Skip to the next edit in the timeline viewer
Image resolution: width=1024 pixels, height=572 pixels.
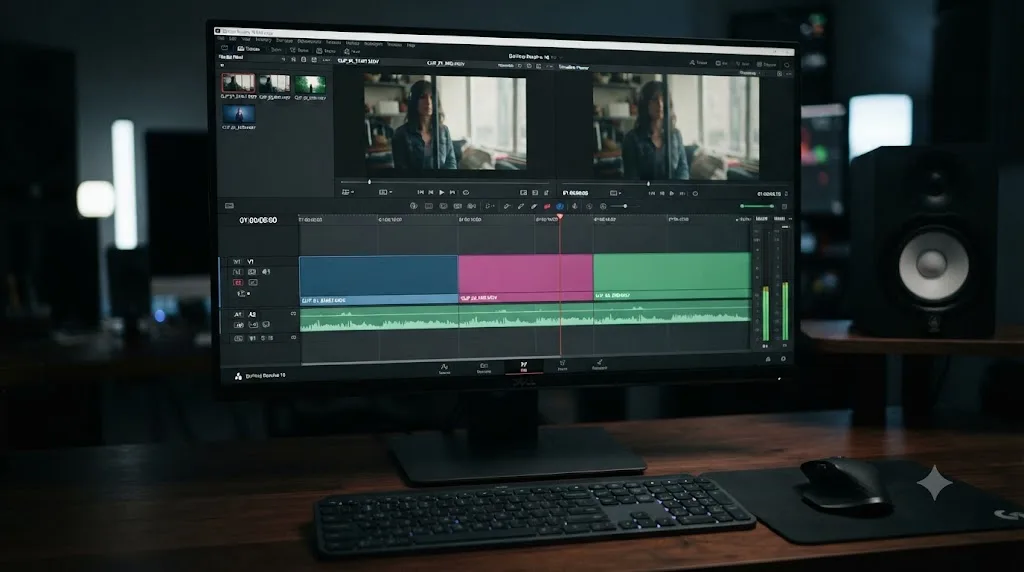coord(682,193)
